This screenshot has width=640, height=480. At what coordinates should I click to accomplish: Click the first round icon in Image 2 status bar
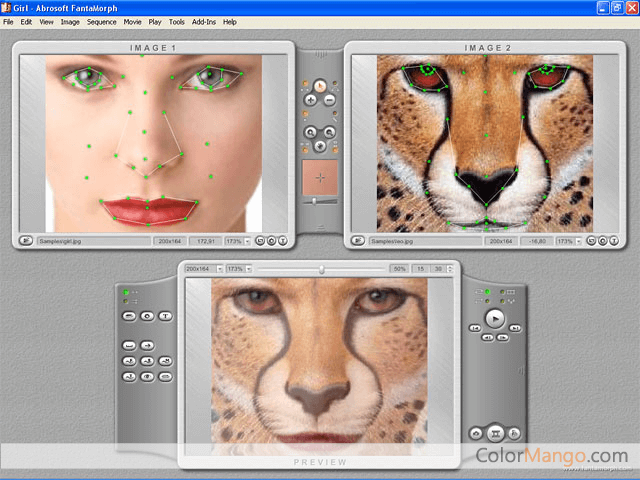(591, 241)
